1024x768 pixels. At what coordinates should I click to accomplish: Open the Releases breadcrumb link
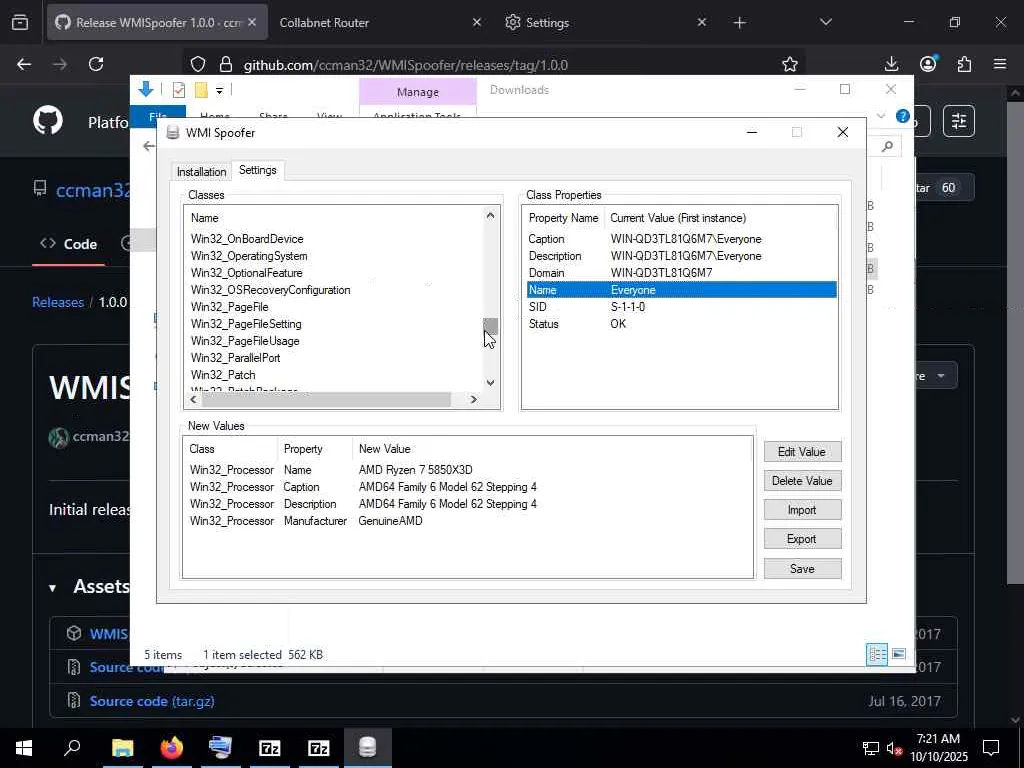click(58, 302)
